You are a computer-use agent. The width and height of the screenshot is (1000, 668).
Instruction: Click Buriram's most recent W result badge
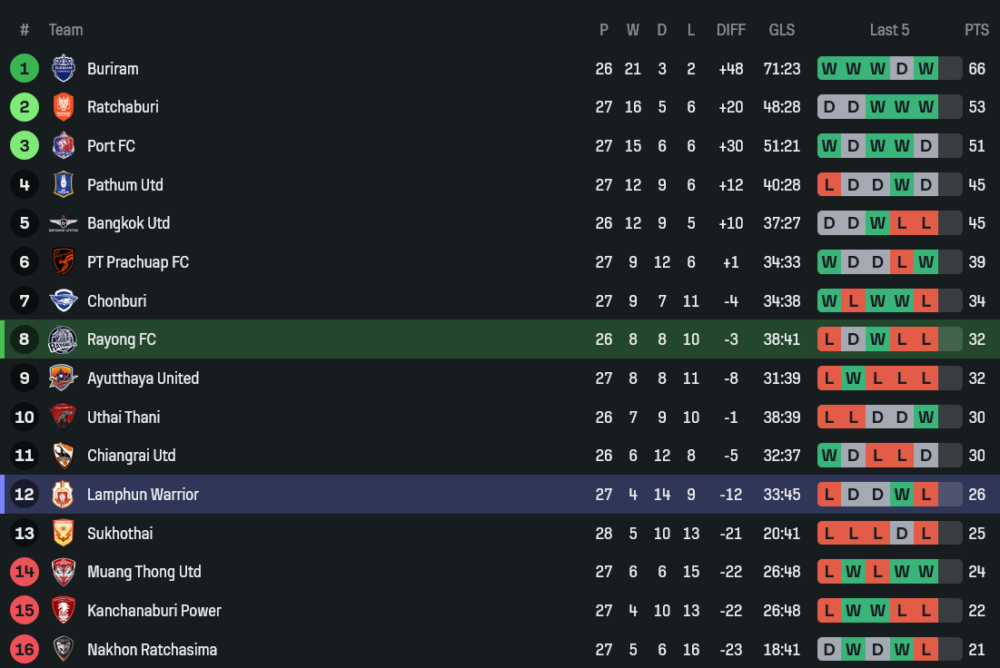tap(926, 69)
